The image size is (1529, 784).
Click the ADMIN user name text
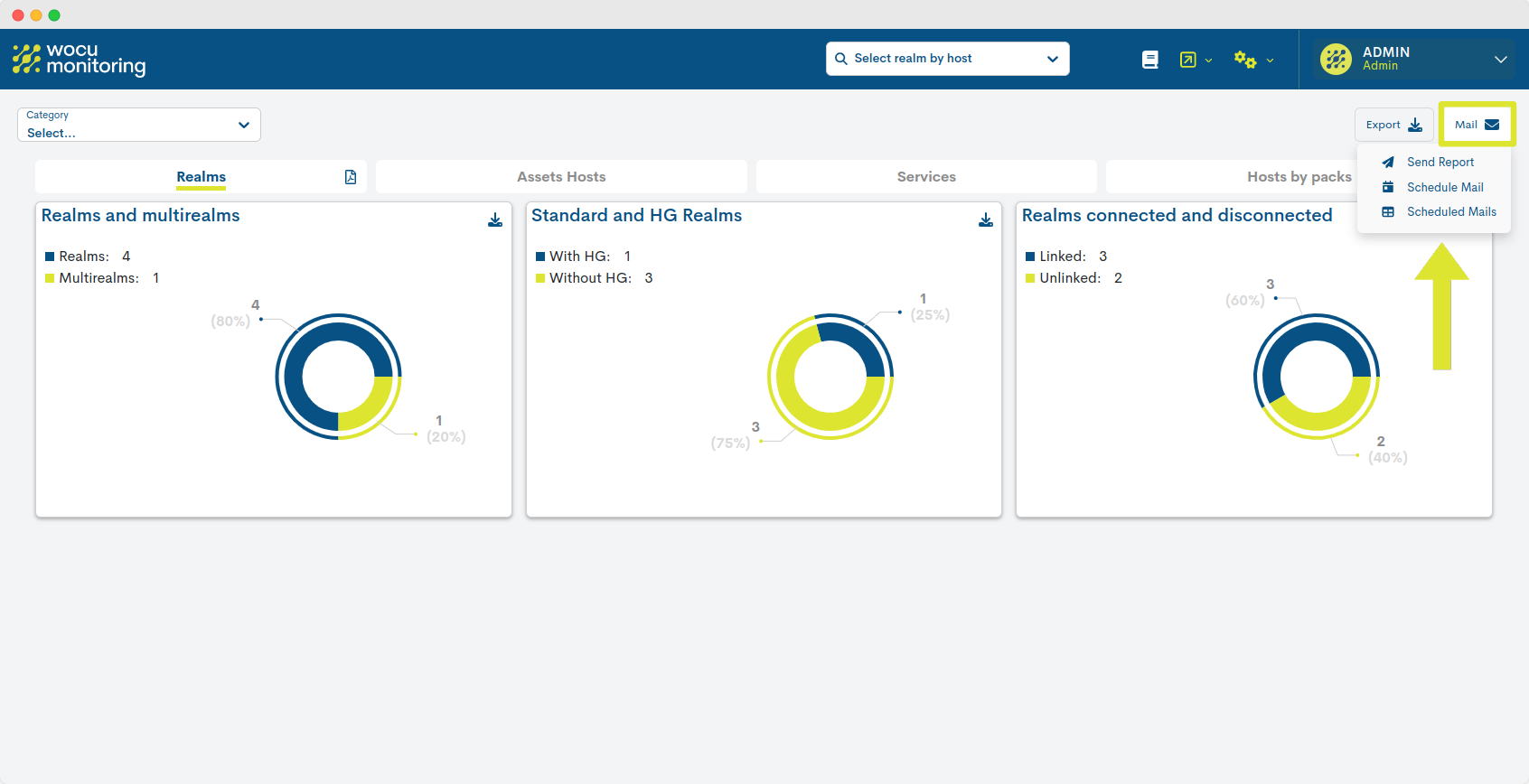click(1386, 52)
